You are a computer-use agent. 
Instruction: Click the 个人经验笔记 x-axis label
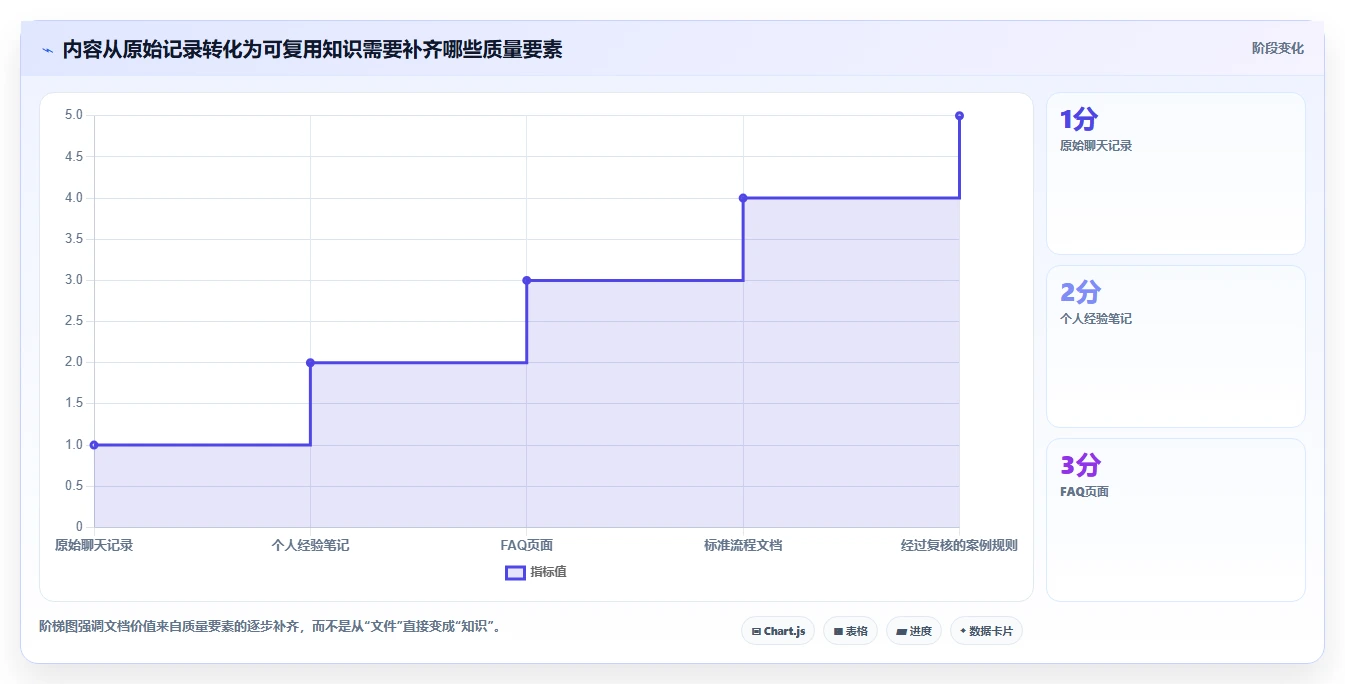click(x=310, y=545)
